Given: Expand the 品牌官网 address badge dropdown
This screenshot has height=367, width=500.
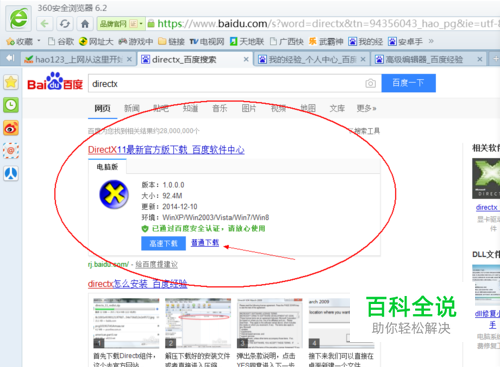Looking at the screenshot, I should click(141, 24).
